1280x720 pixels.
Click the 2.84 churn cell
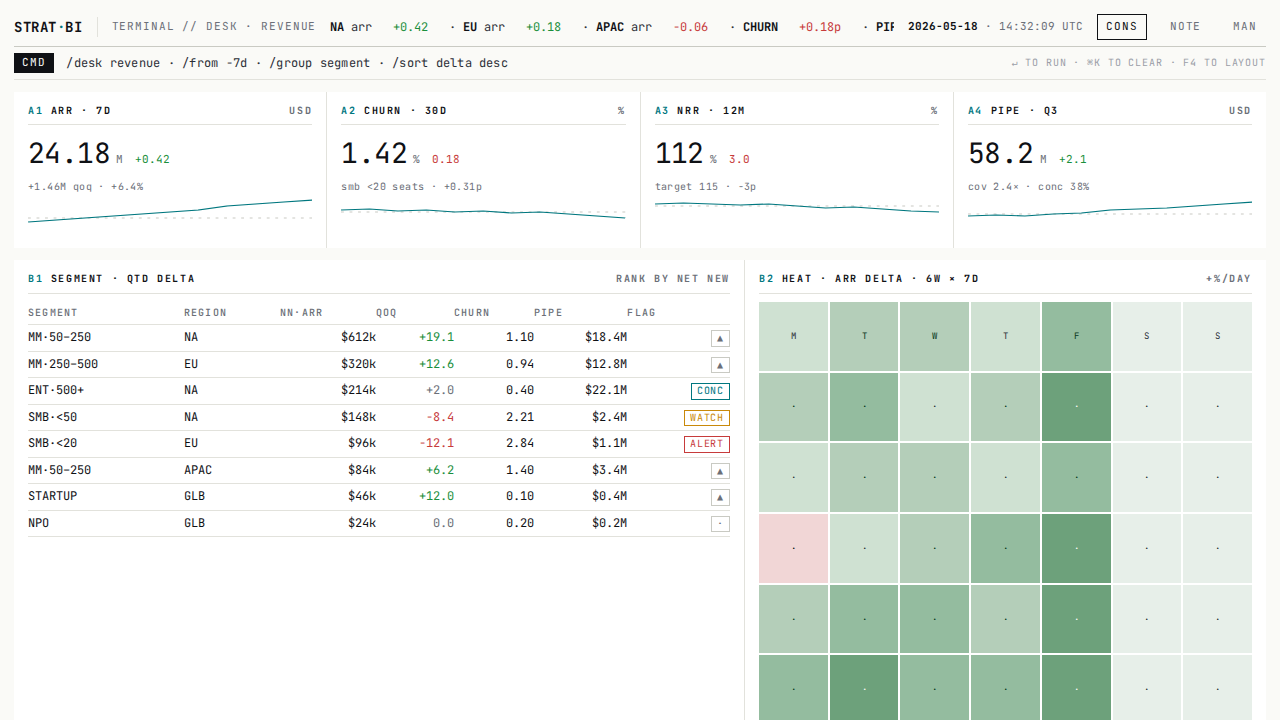pyautogui.click(x=520, y=443)
